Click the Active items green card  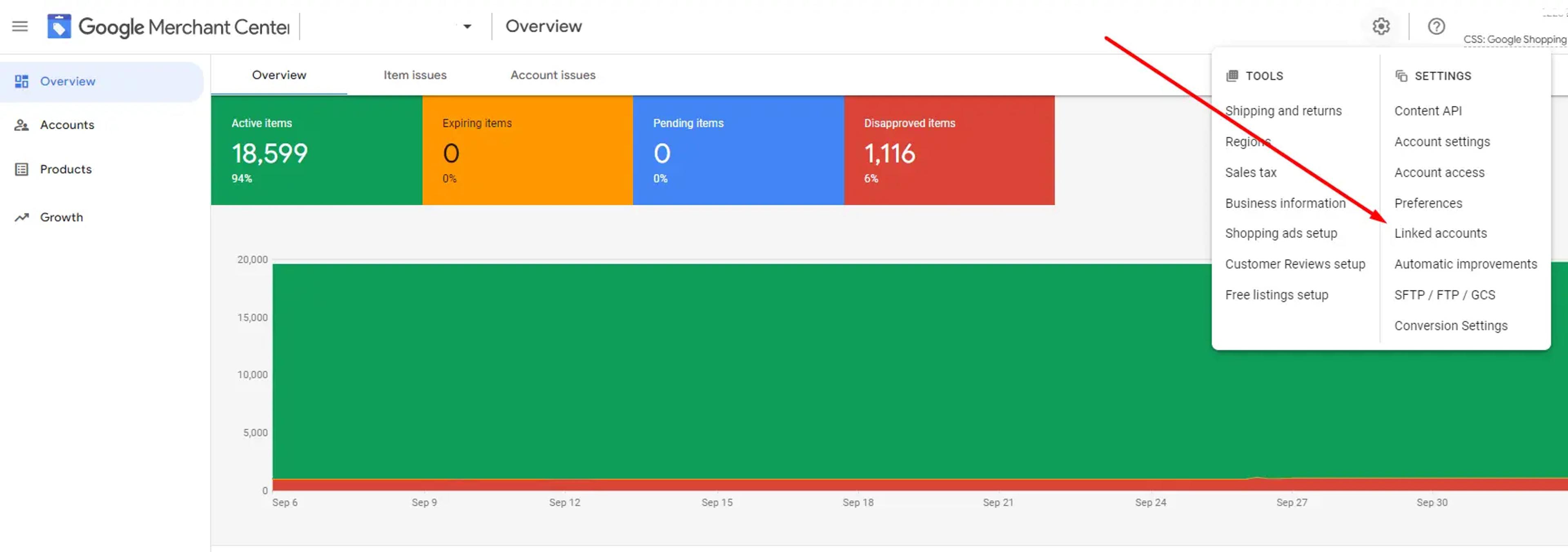pos(316,150)
